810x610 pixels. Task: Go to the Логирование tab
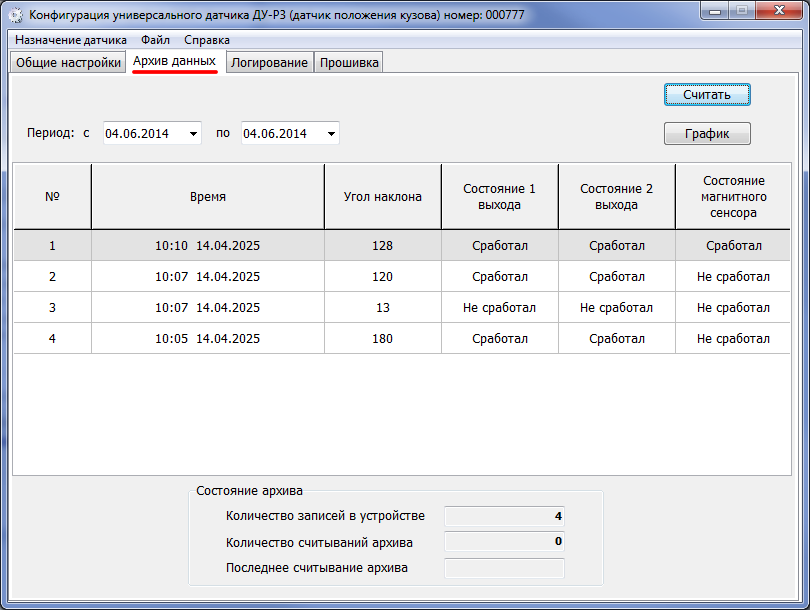(x=269, y=62)
